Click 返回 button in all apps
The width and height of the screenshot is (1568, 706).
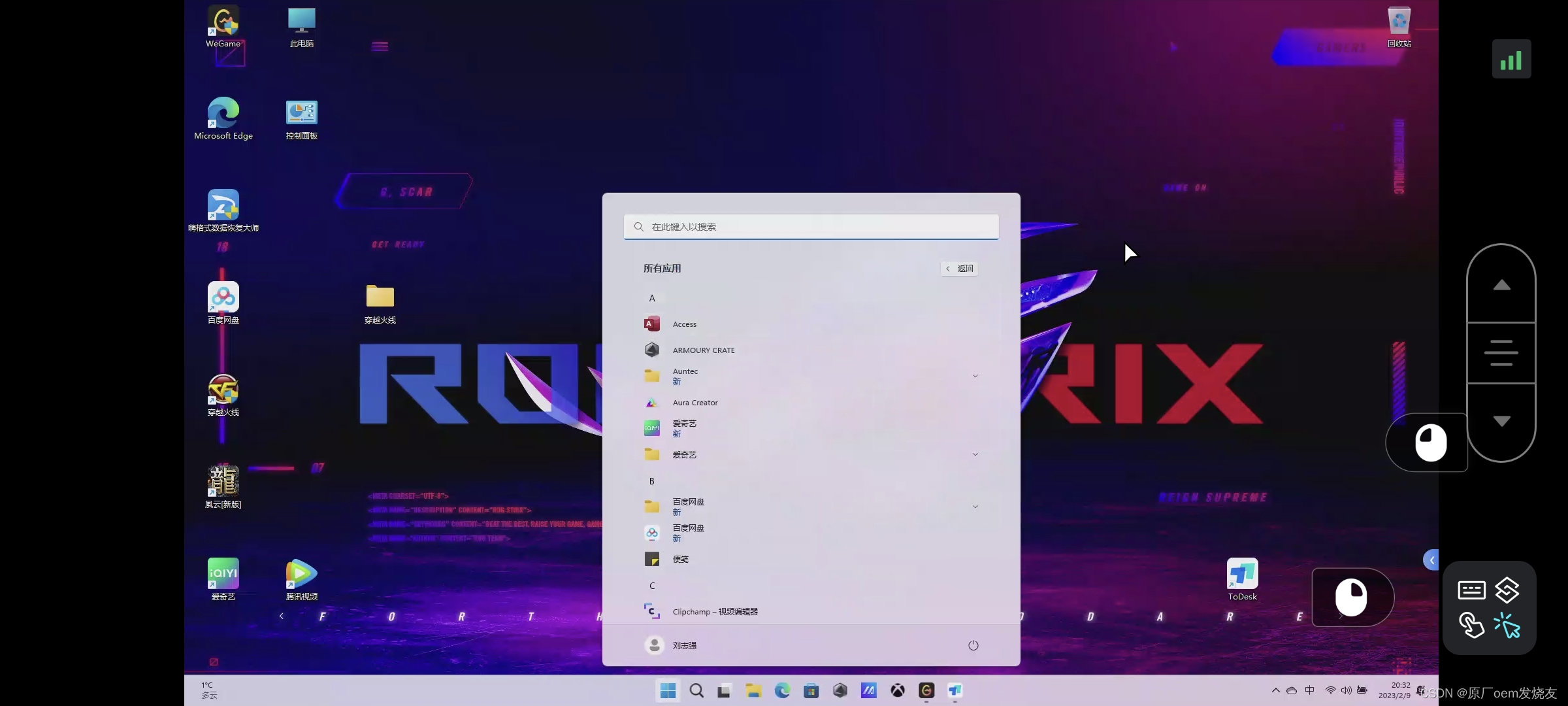pos(960,269)
